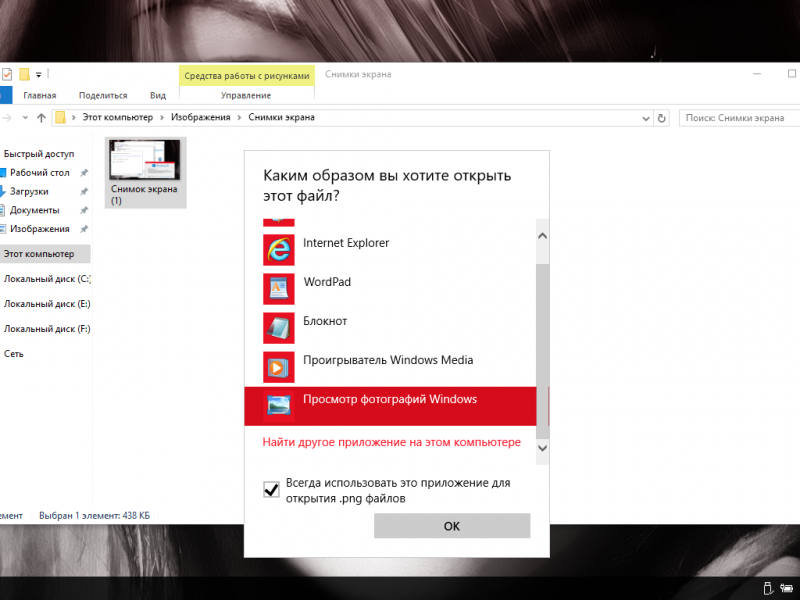Click the Изображения breadcrumb
Image resolution: width=800 pixels, height=600 pixels.
click(x=201, y=117)
